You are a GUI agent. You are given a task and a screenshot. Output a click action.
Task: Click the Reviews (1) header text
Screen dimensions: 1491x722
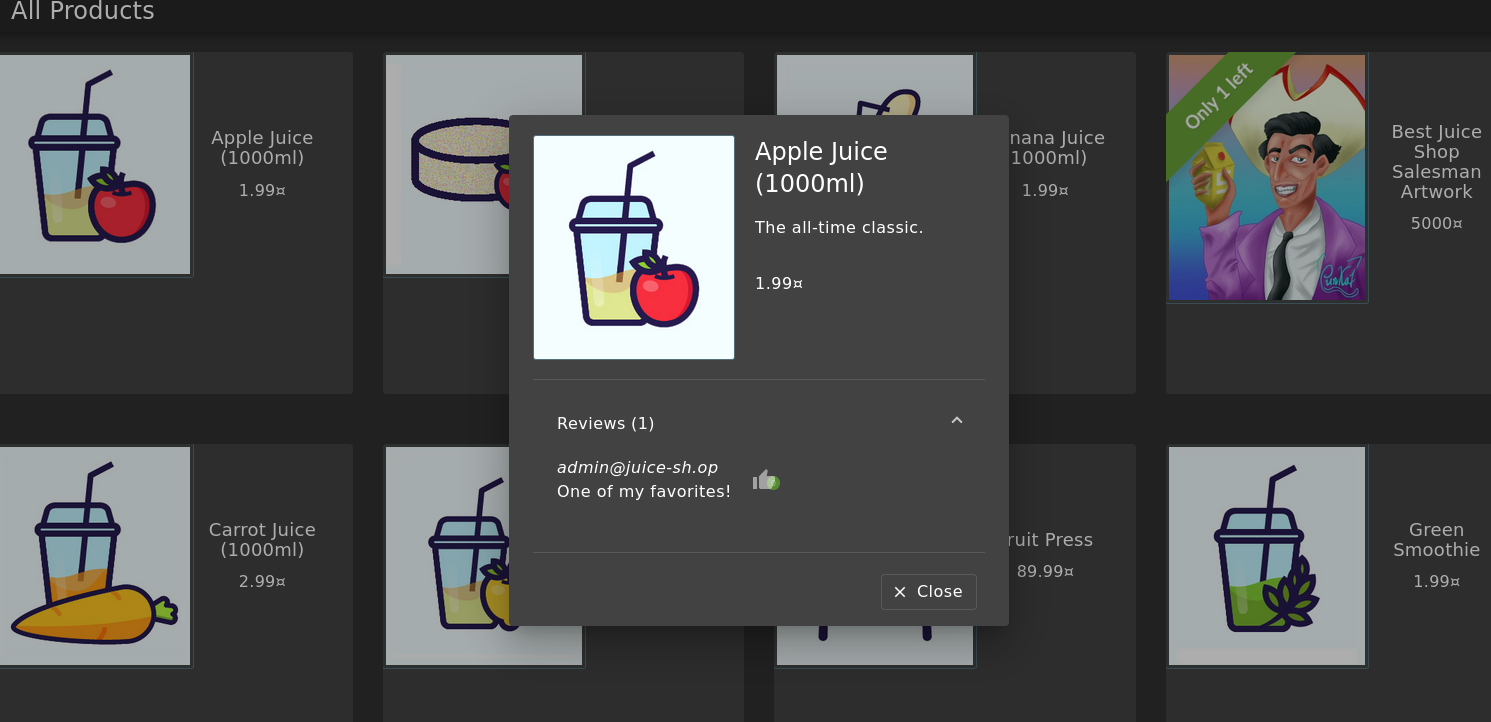pos(605,424)
